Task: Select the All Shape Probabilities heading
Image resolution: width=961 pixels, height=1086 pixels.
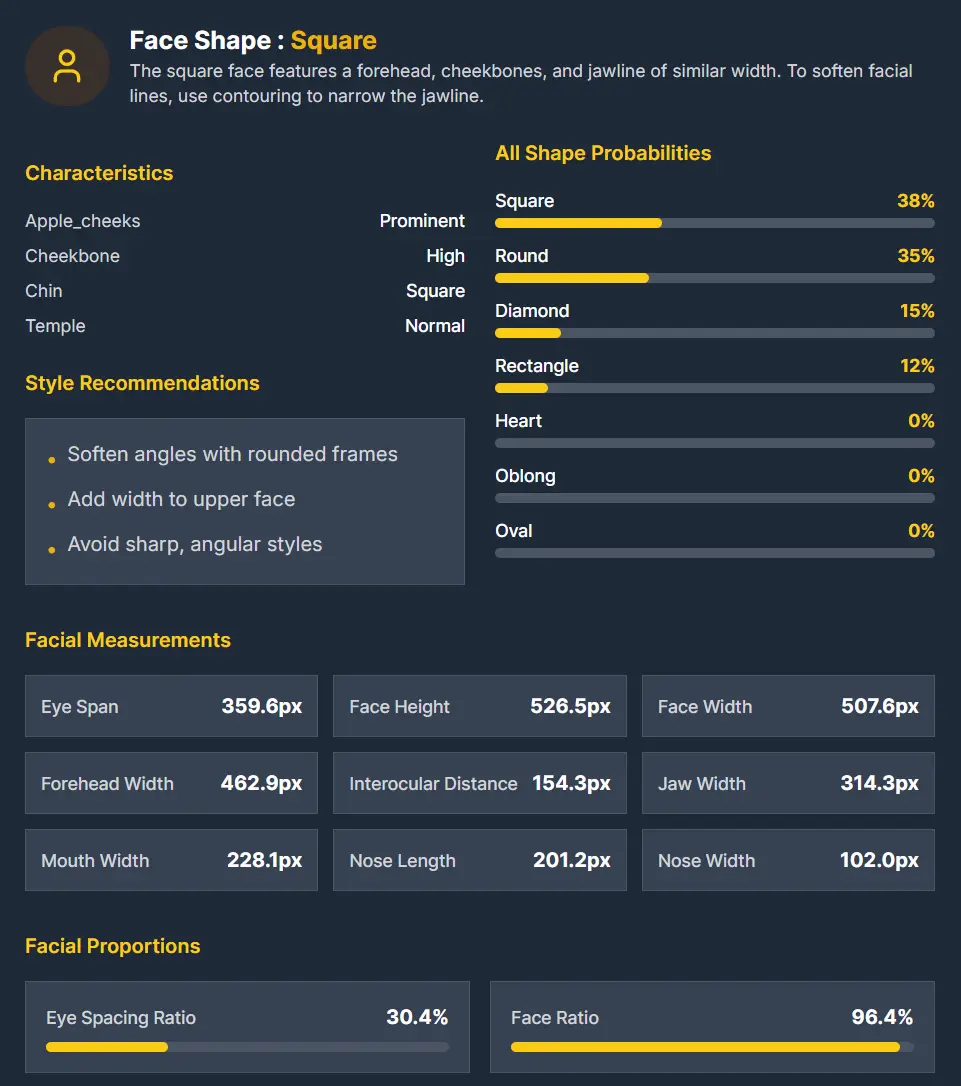Action: (603, 153)
